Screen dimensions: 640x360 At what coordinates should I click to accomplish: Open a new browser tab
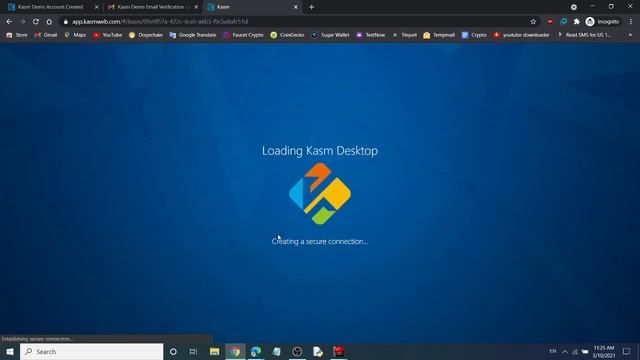(311, 7)
